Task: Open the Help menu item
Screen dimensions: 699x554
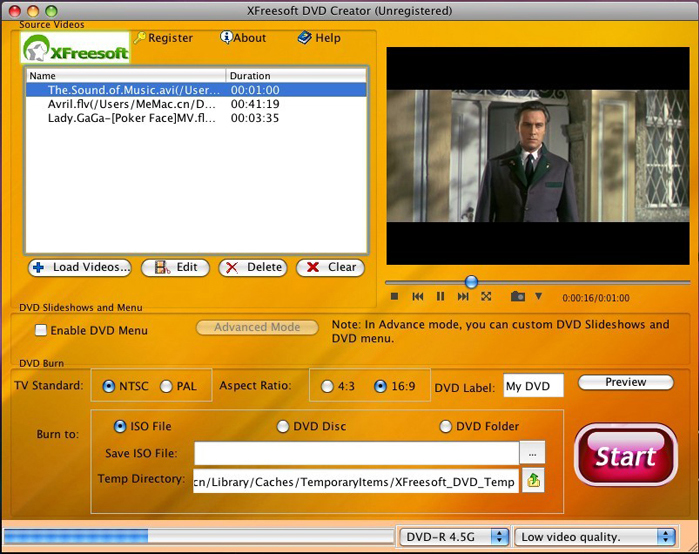Action: 319,38
